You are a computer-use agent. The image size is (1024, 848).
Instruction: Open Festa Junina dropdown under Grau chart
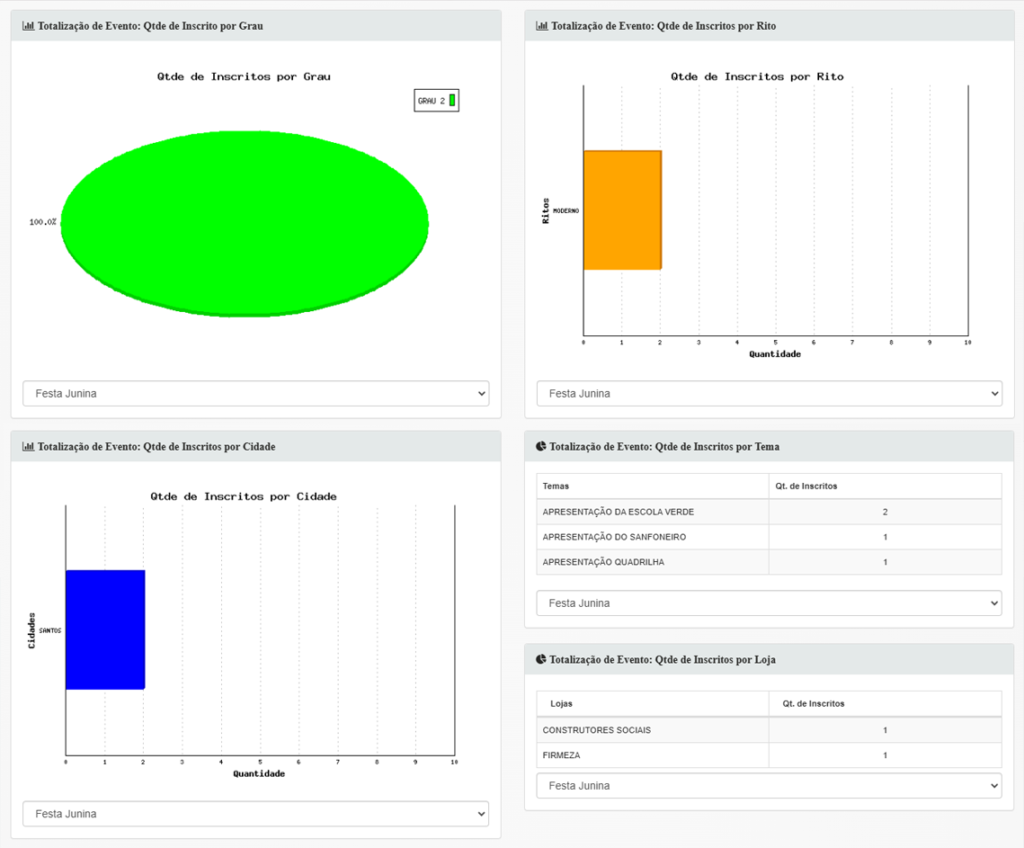(255, 393)
